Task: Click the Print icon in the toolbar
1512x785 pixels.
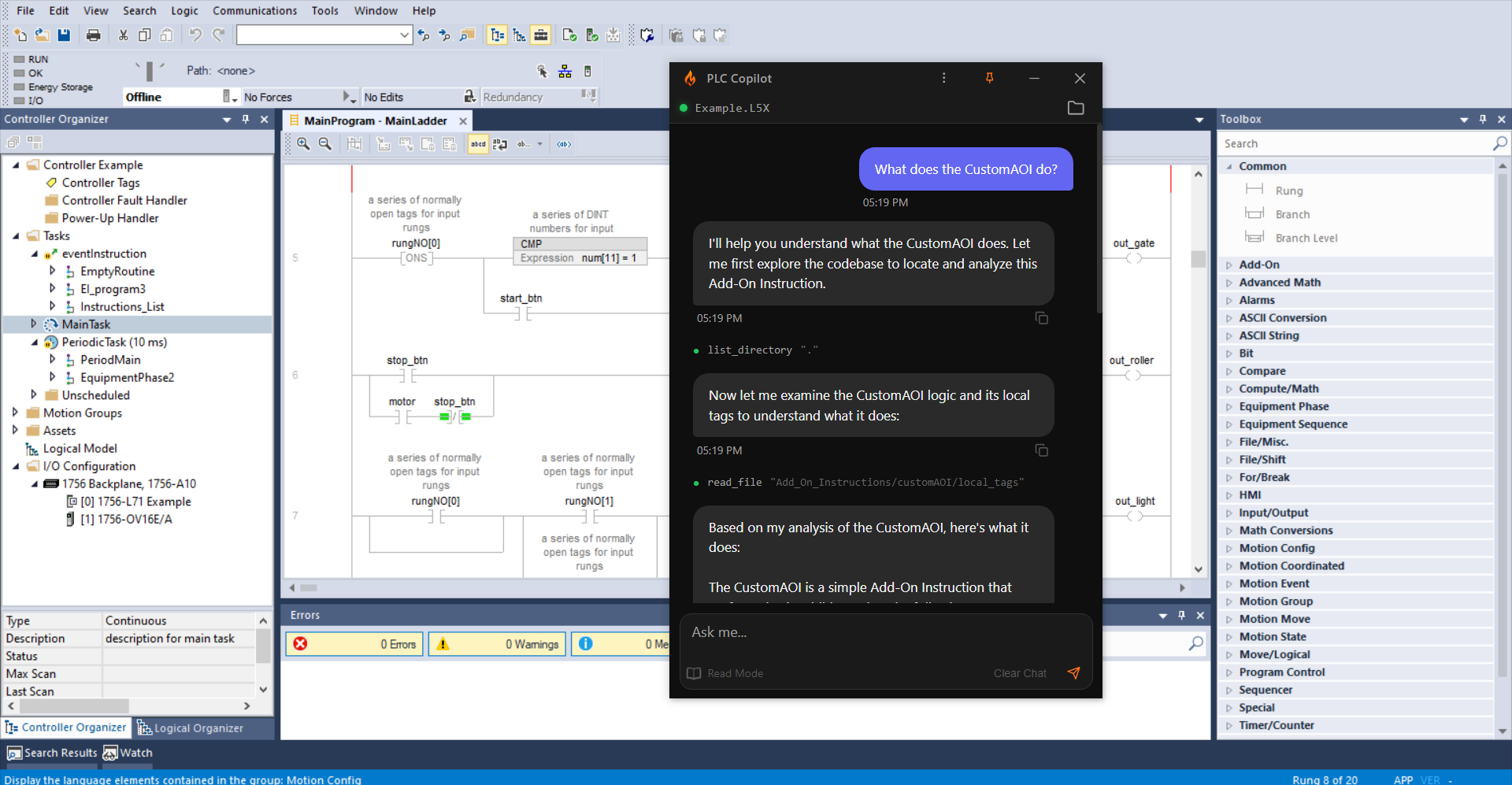Action: pos(94,35)
